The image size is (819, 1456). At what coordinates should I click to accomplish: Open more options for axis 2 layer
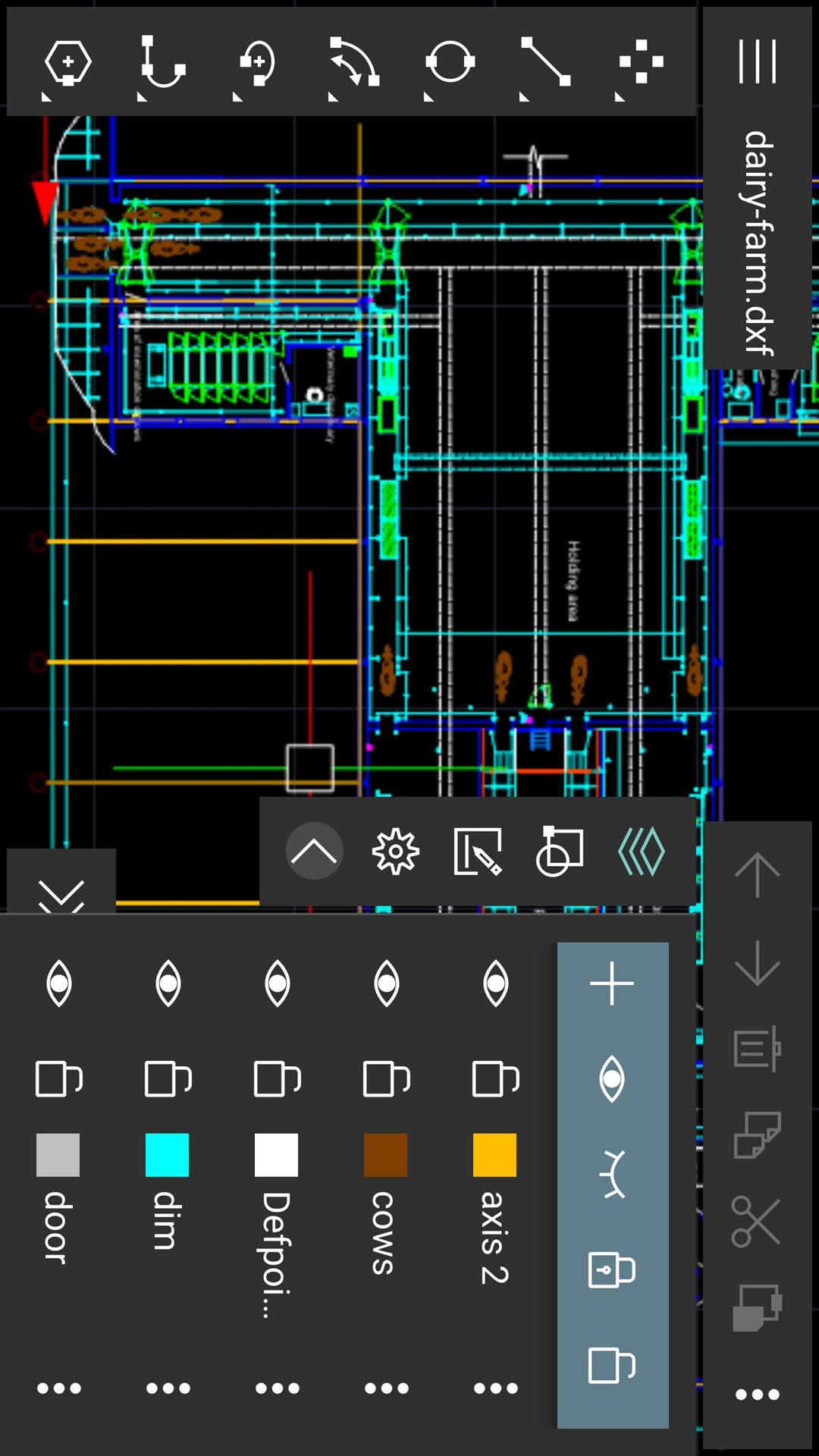pyautogui.click(x=495, y=1389)
